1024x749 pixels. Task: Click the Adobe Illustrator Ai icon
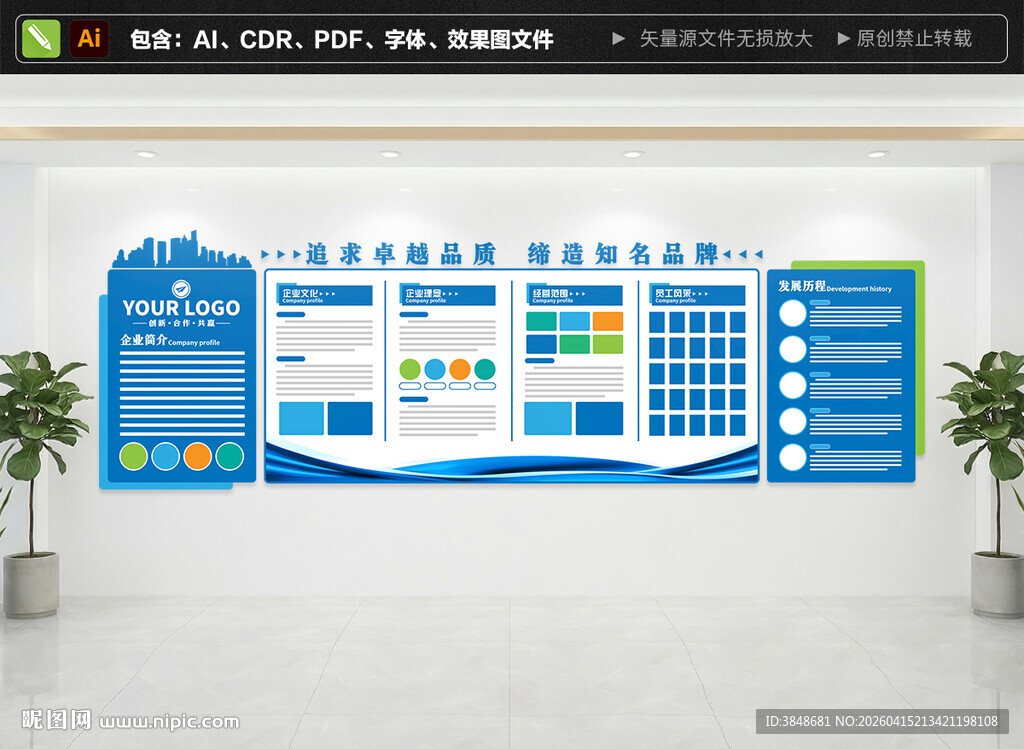coord(89,39)
